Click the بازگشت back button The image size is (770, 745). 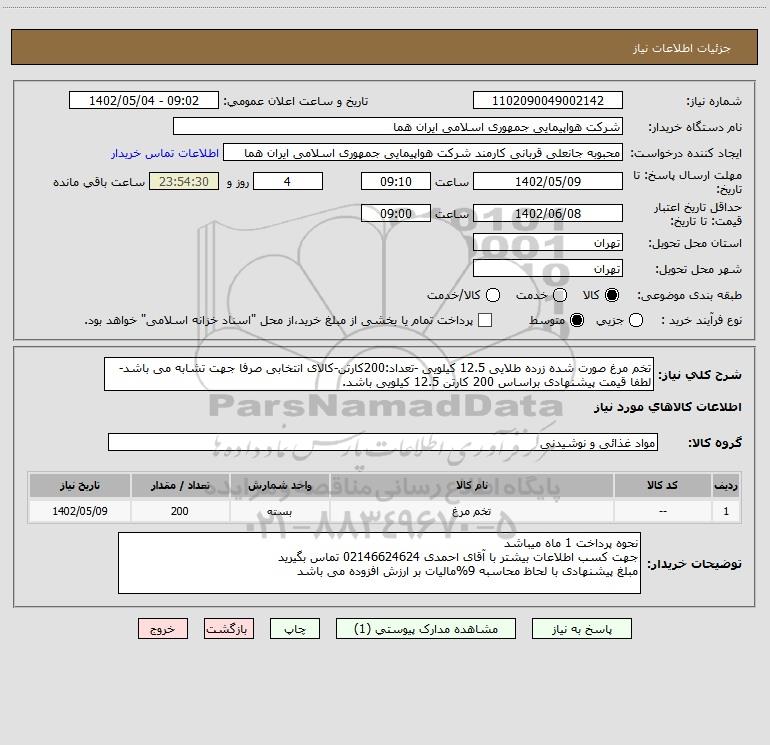229,629
